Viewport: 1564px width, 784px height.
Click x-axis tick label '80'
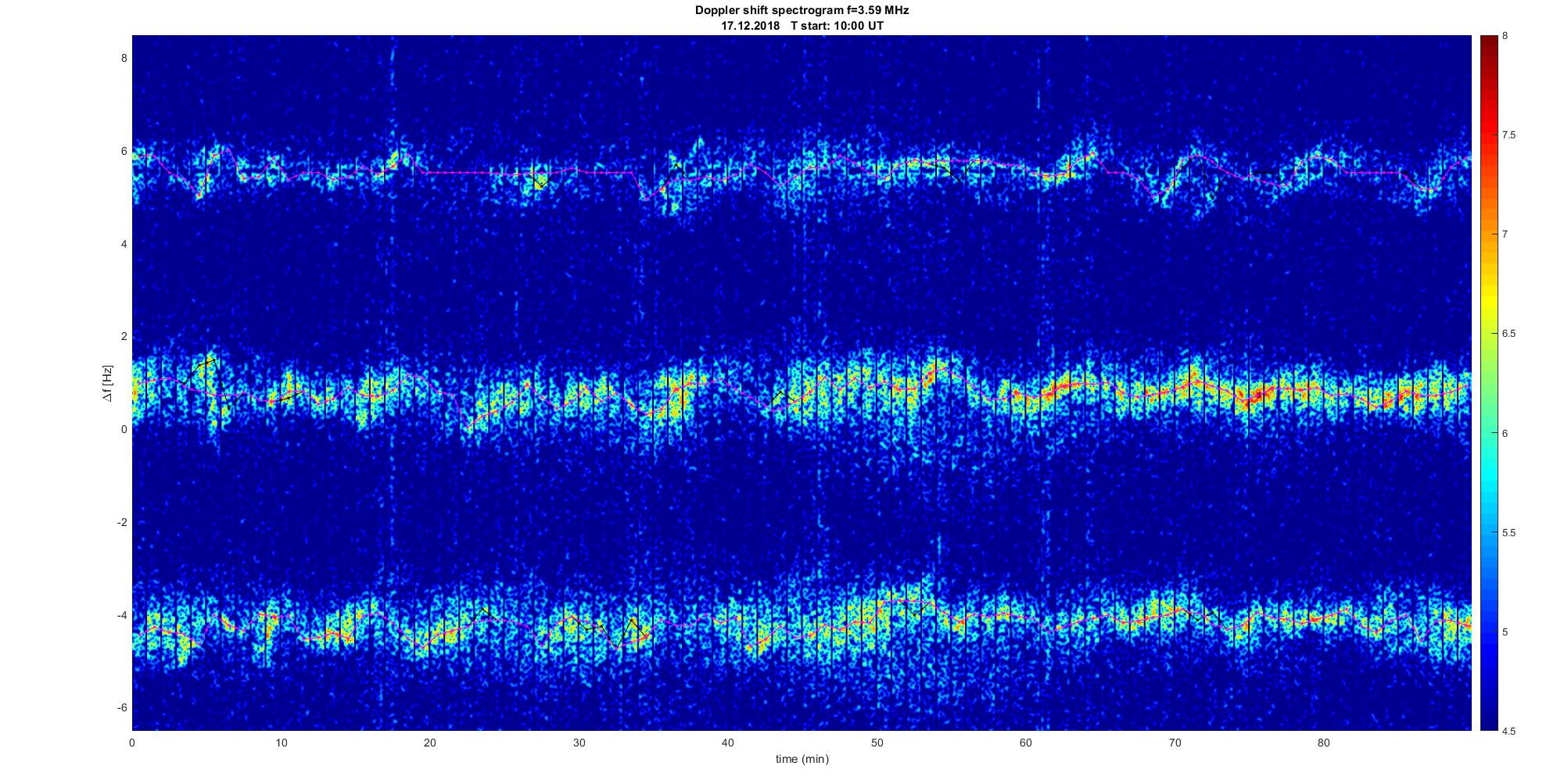(1324, 743)
